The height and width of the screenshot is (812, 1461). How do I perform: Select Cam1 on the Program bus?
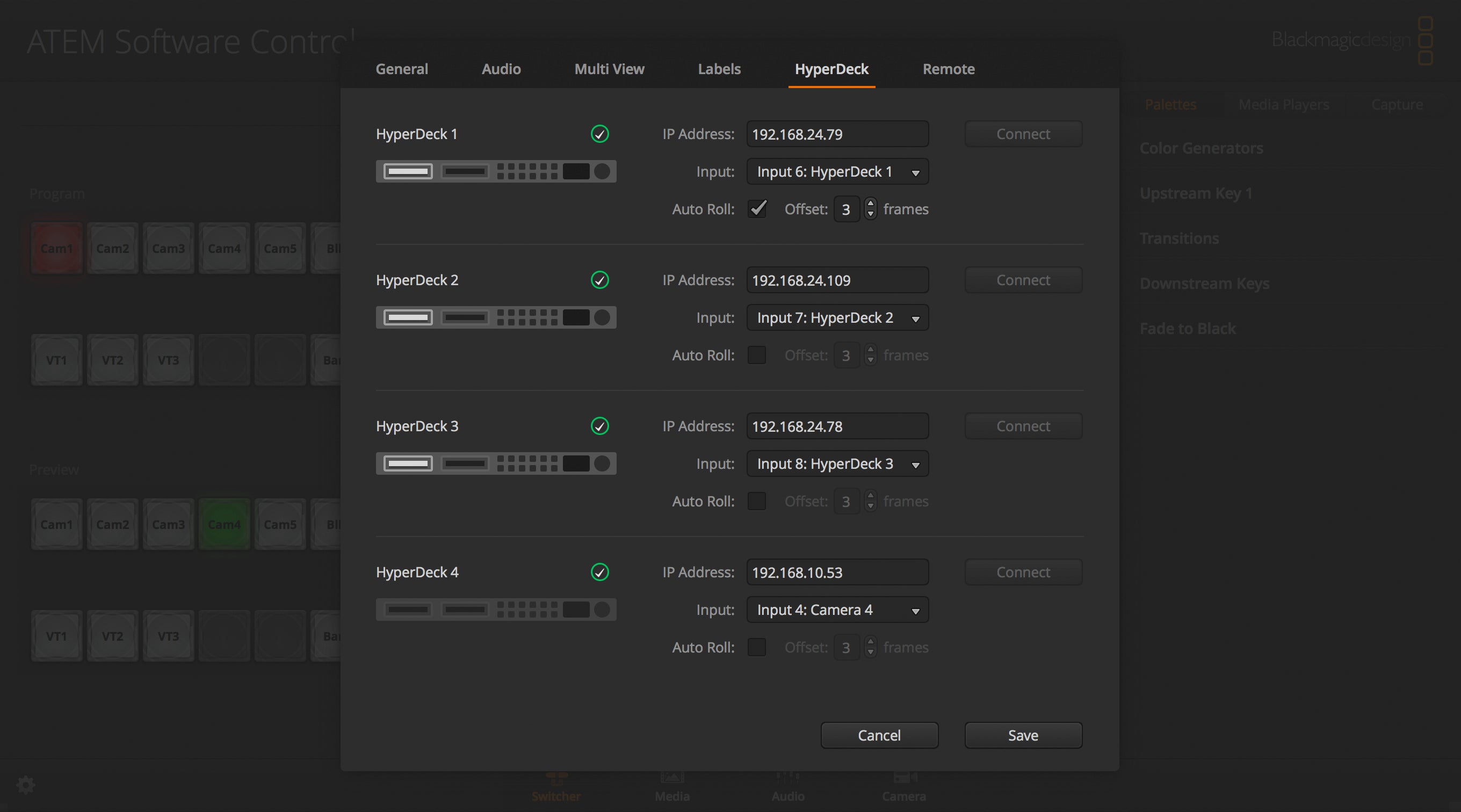(x=56, y=248)
